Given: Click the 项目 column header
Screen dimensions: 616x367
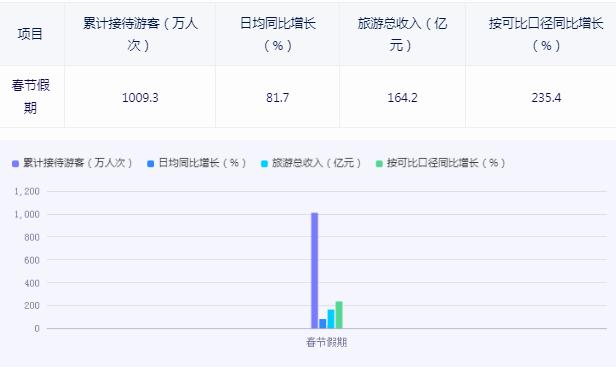Looking at the screenshot, I should pyautogui.click(x=30, y=34).
